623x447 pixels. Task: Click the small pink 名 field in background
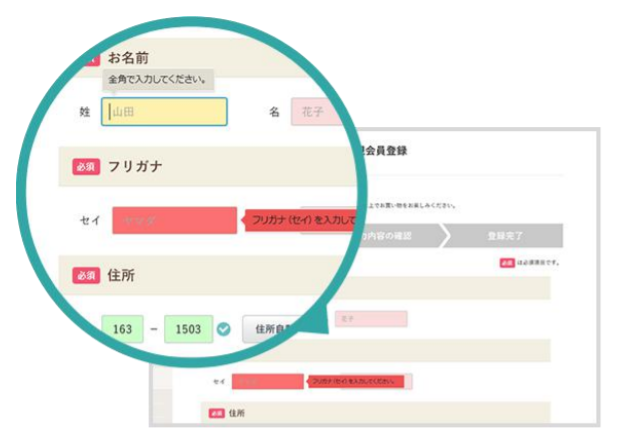pos(370,319)
